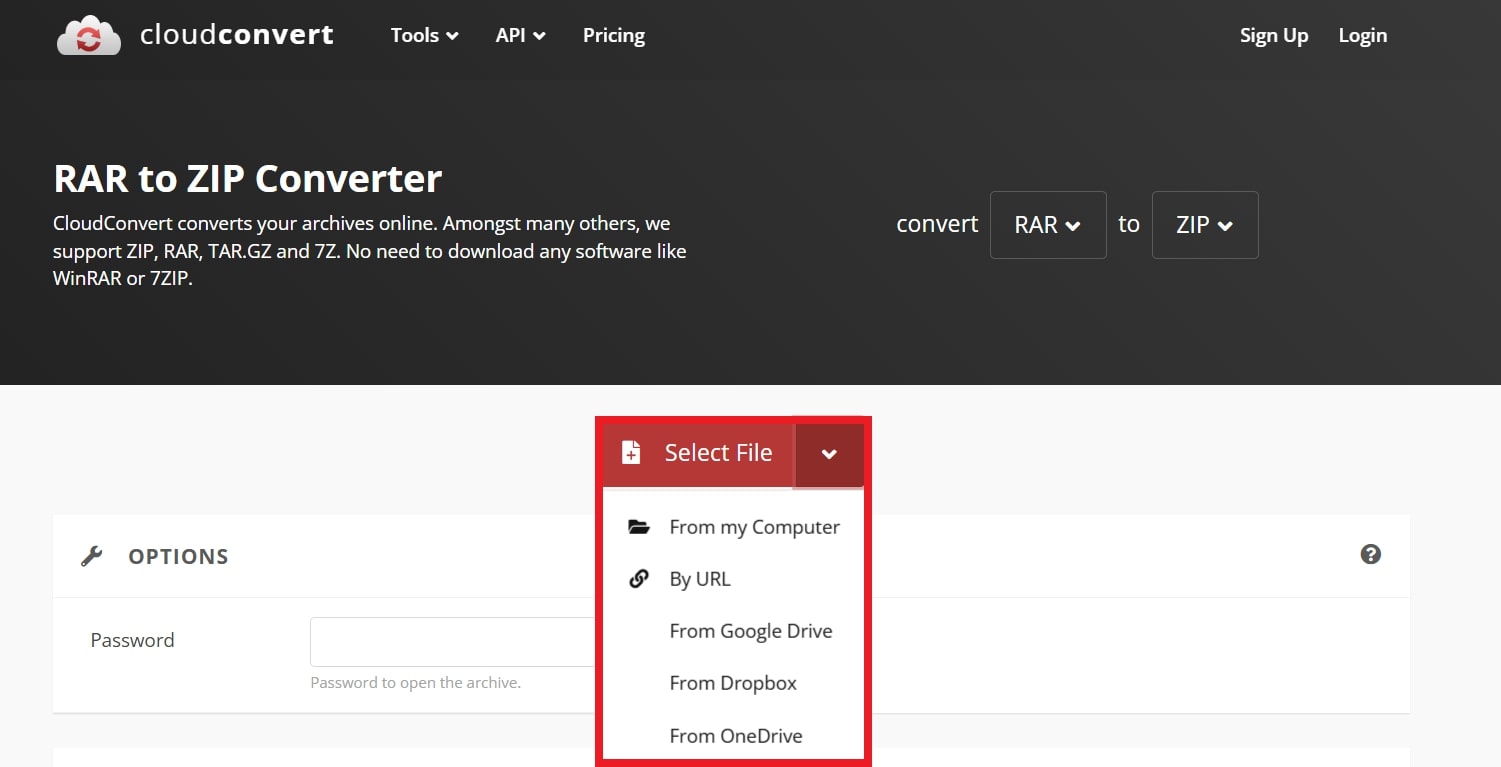This screenshot has width=1501, height=767.
Task: Choose From Dropbox option
Action: 734,683
